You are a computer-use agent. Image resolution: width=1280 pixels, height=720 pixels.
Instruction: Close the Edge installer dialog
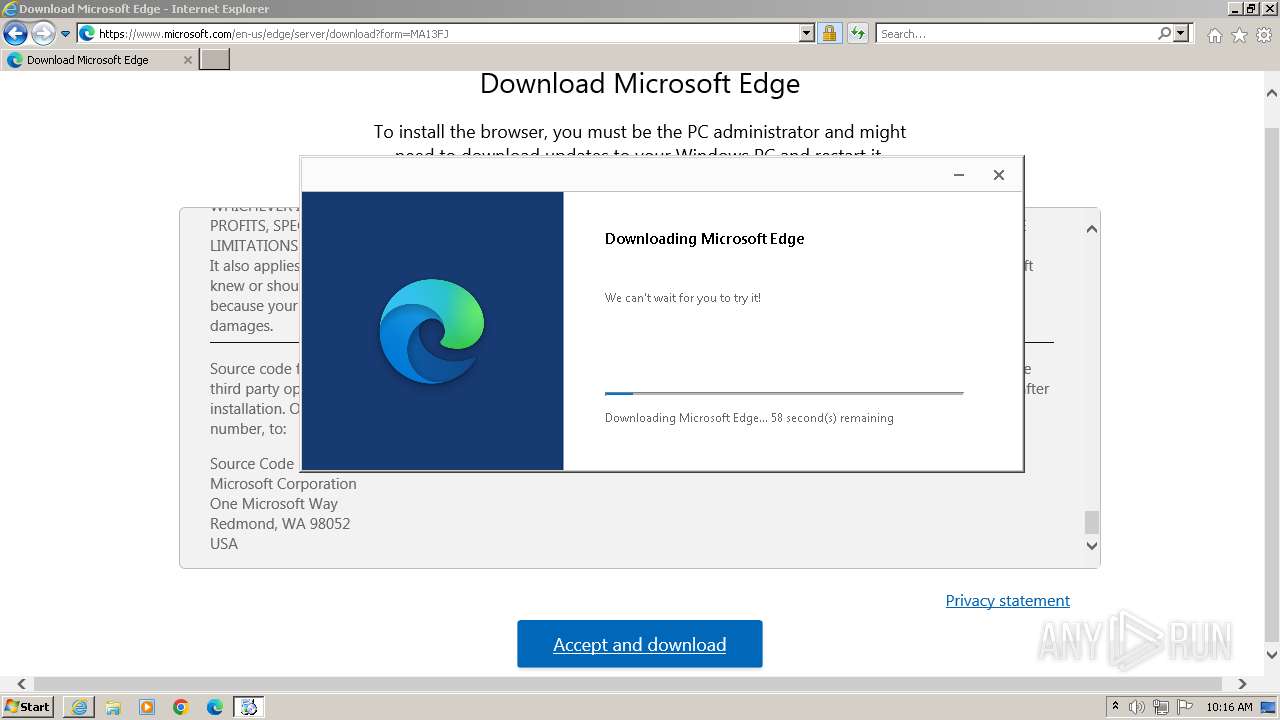point(998,175)
